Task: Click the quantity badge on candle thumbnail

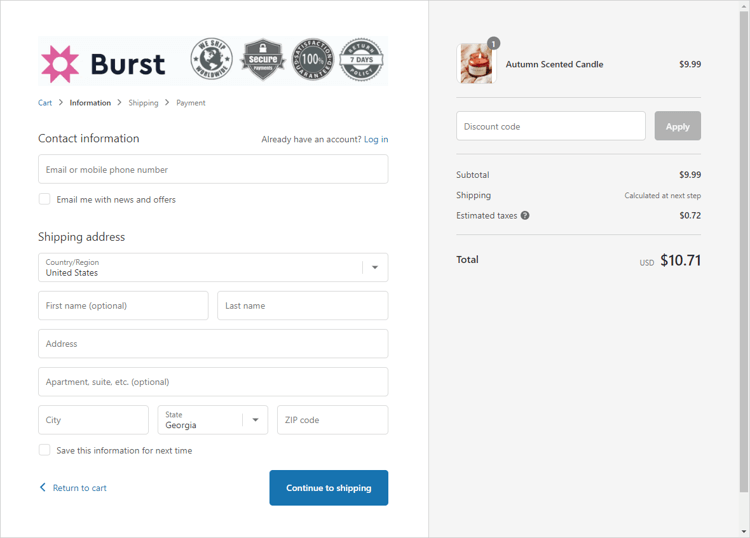Action: click(494, 44)
